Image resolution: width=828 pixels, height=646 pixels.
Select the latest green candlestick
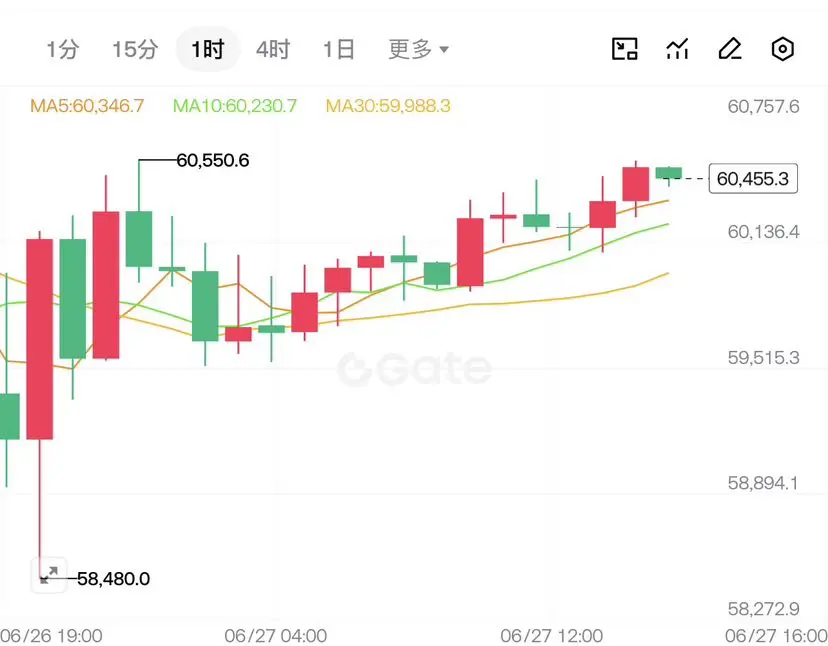coord(669,173)
